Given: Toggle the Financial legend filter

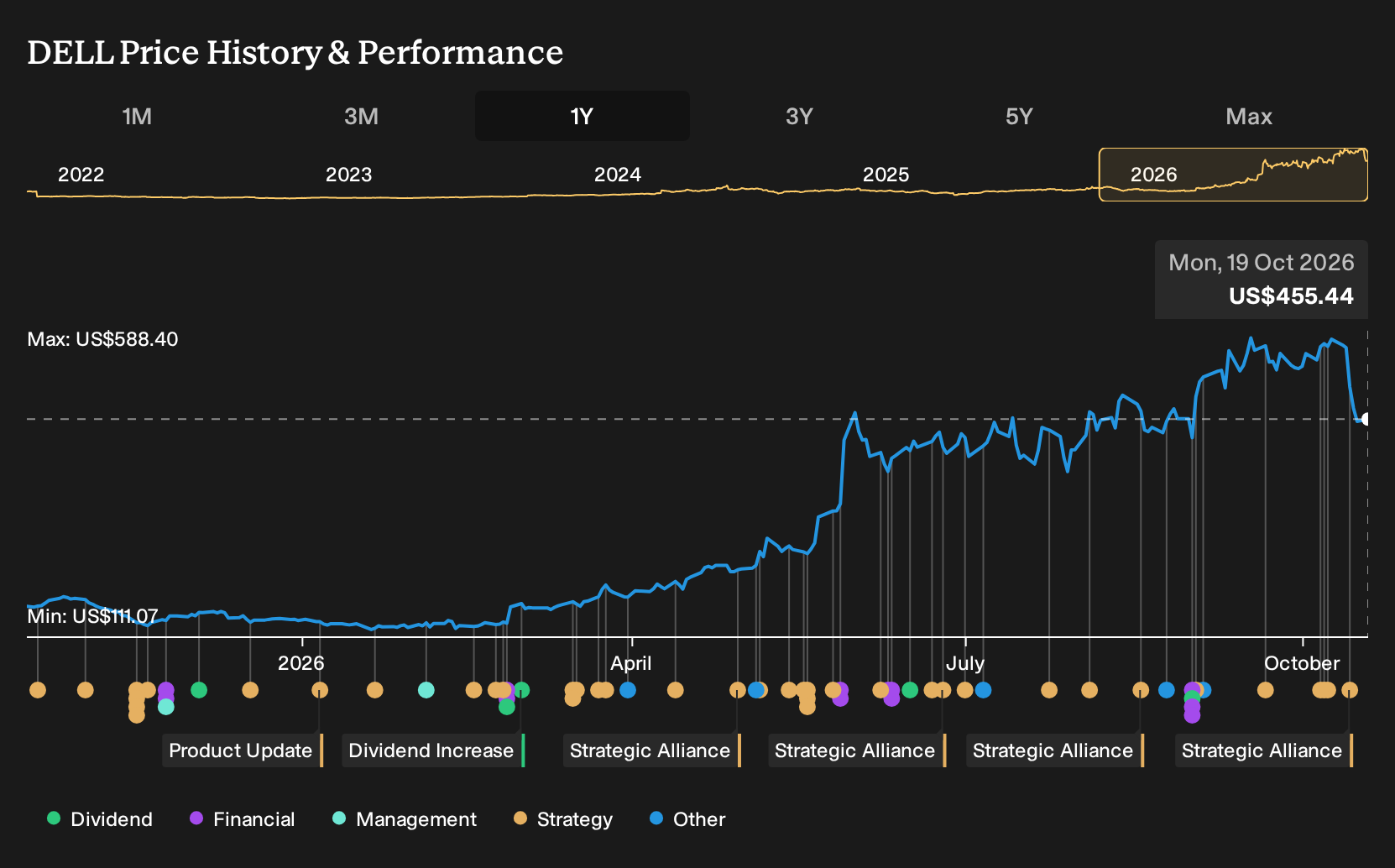Looking at the screenshot, I should click(243, 819).
